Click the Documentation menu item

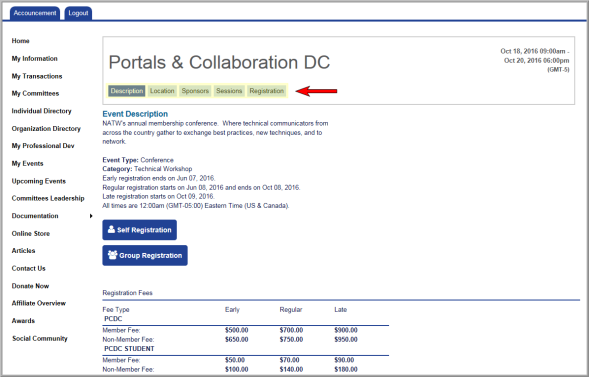(x=35, y=216)
